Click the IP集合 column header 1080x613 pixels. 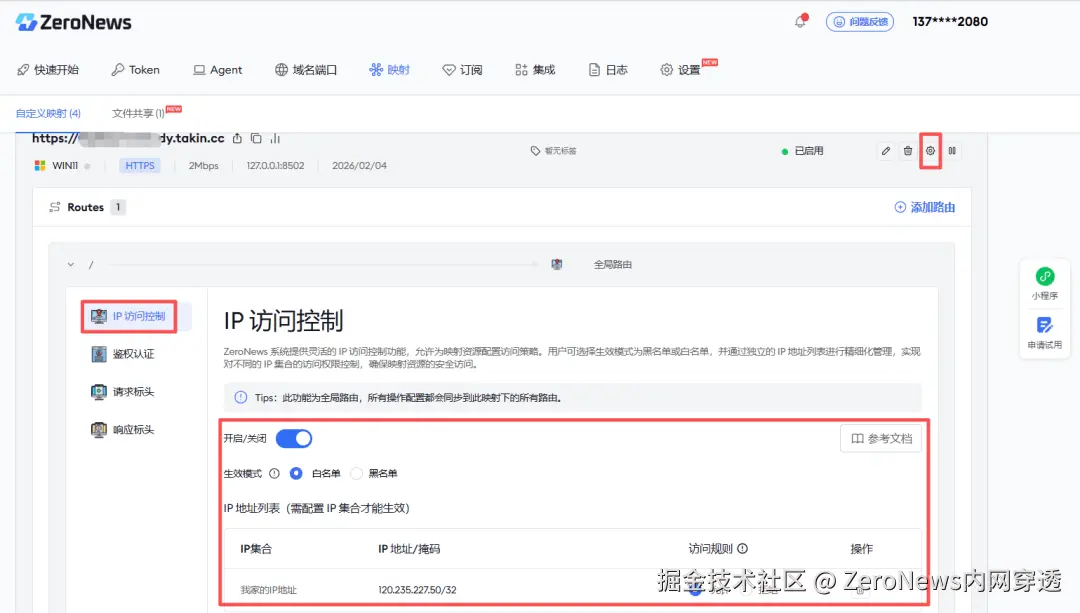(256, 549)
